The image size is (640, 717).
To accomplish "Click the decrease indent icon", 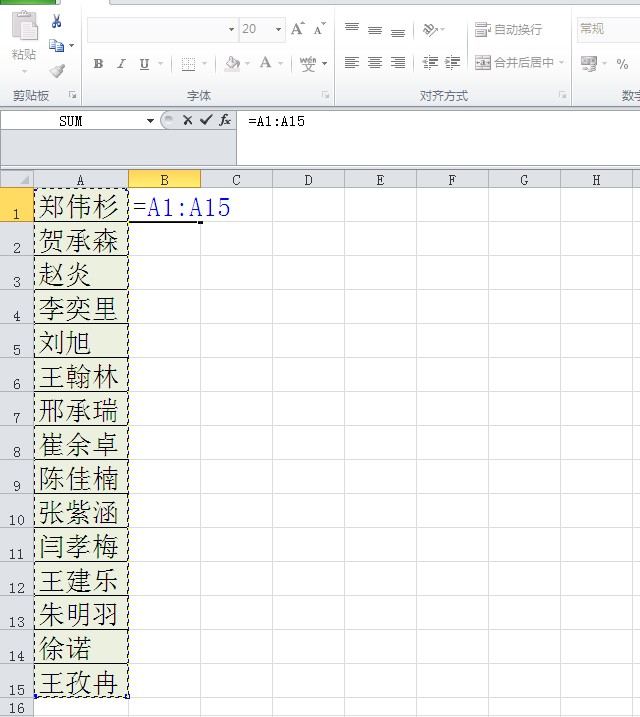I will tap(430, 62).
